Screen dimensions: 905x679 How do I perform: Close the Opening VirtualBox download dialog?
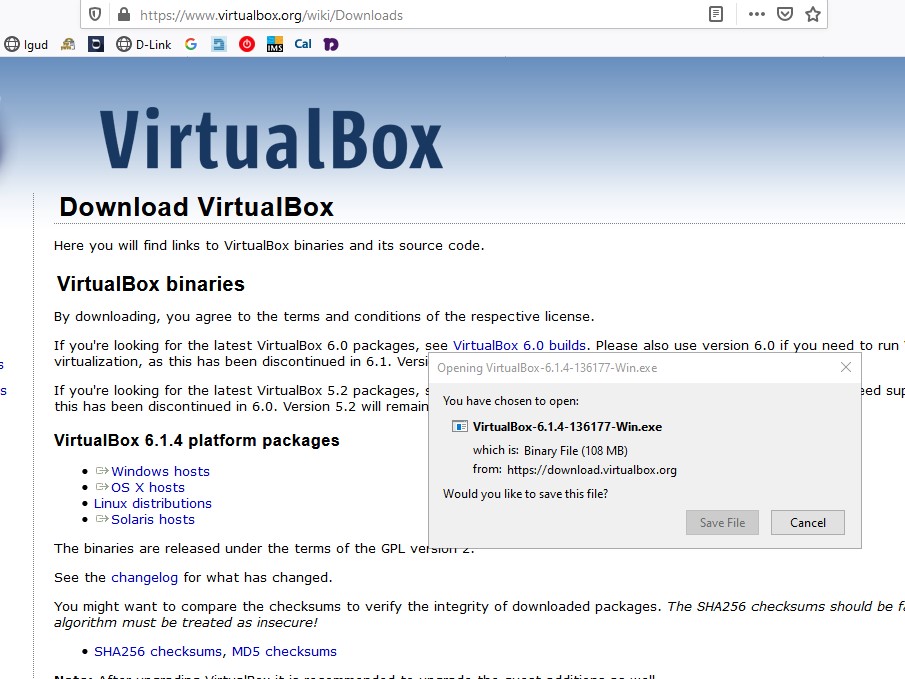(x=846, y=367)
